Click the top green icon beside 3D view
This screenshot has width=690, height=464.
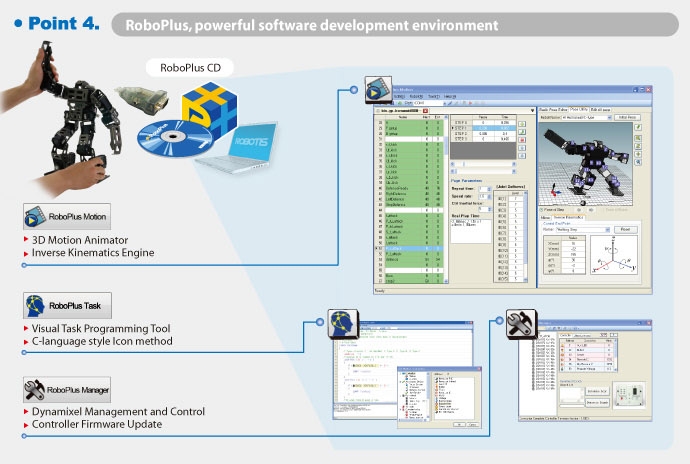638,127
